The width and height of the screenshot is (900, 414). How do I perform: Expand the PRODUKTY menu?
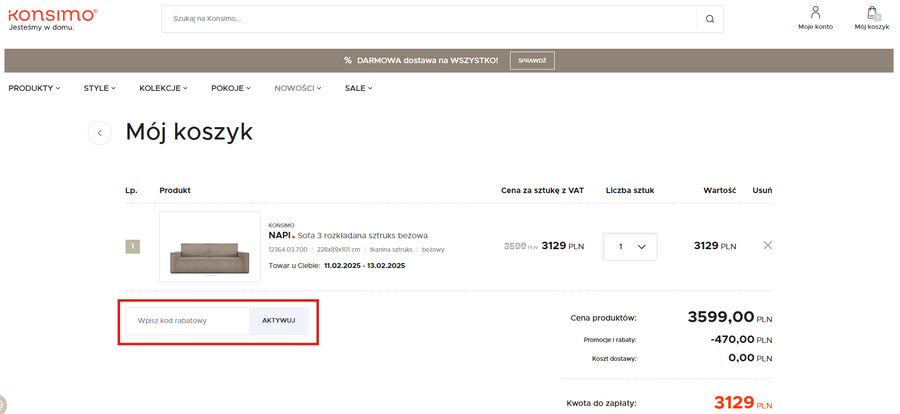[34, 88]
